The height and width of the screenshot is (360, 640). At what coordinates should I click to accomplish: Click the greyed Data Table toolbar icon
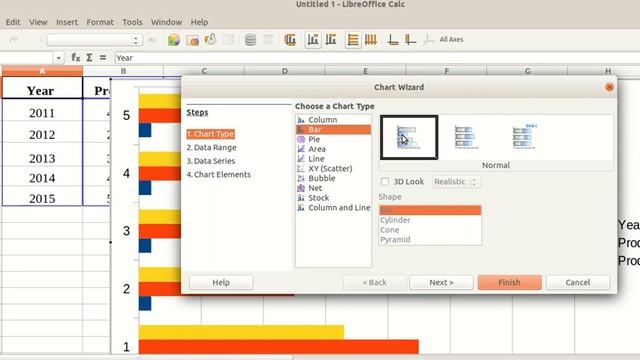tap(268, 40)
